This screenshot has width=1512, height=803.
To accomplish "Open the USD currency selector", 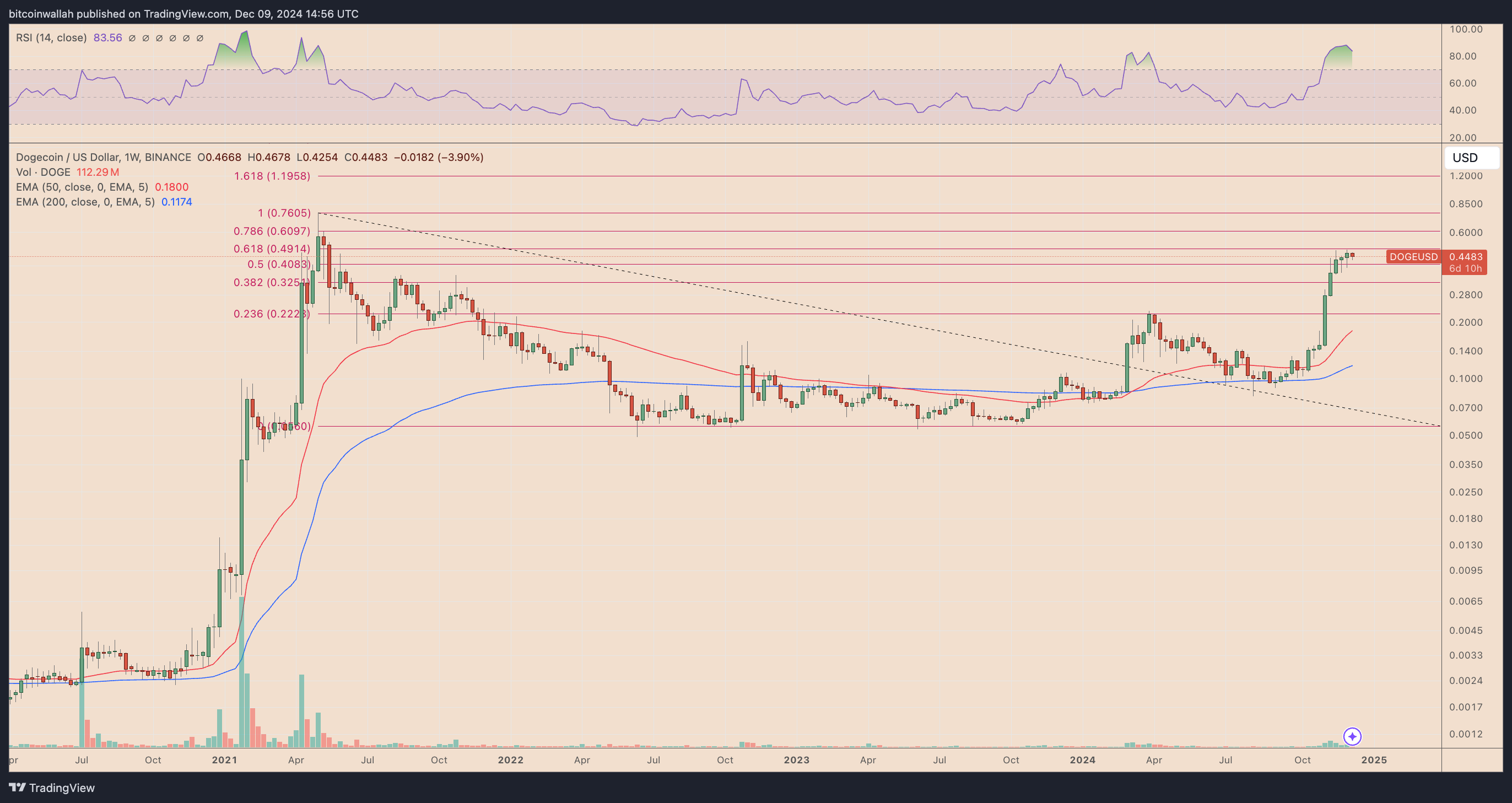I will (1471, 157).
